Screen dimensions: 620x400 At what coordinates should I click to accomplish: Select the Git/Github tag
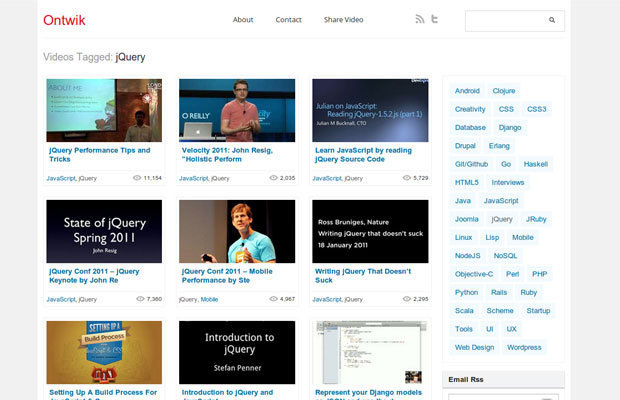[x=471, y=164]
